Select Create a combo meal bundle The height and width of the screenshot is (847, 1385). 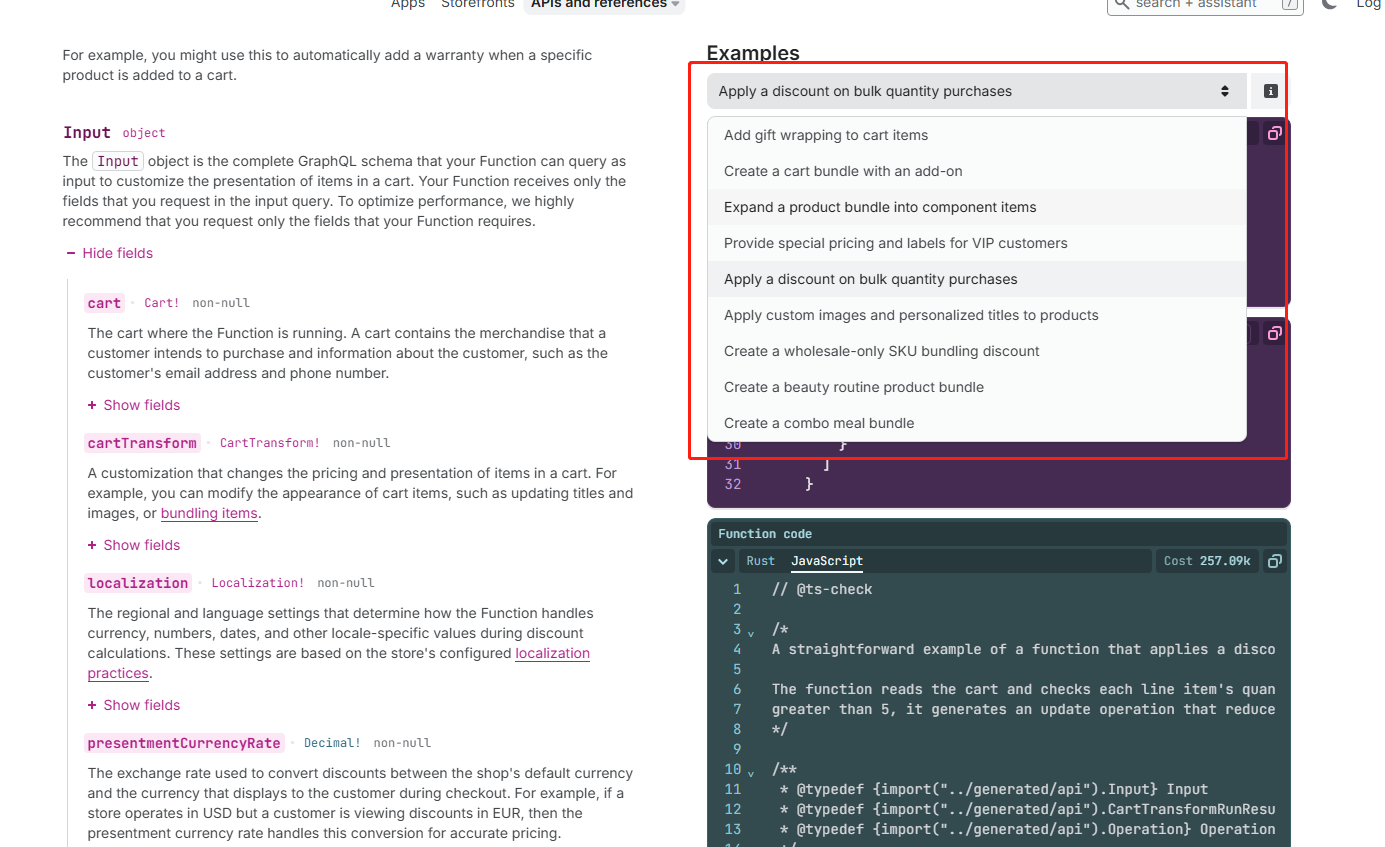pyautogui.click(x=976, y=423)
